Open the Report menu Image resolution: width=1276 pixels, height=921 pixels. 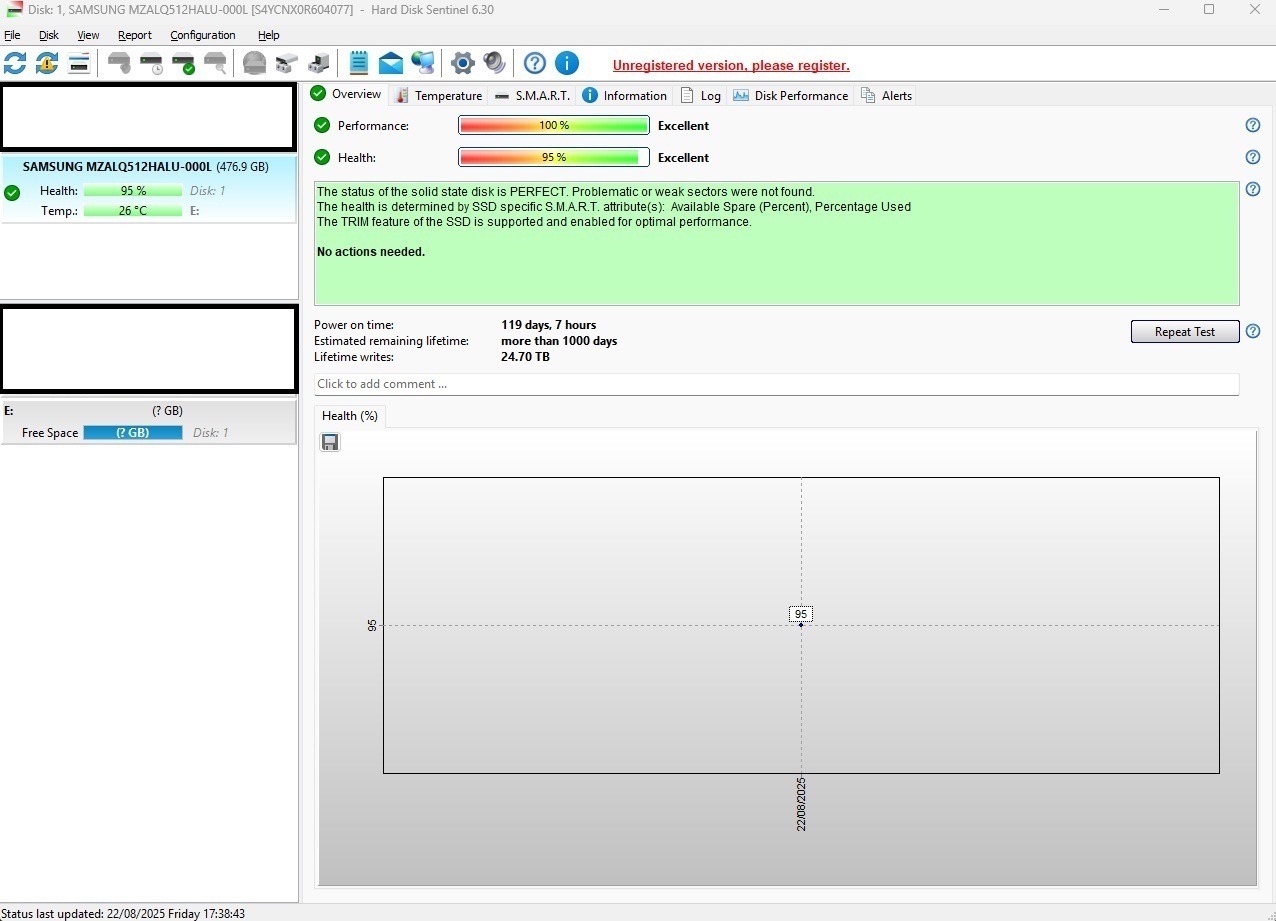tap(135, 35)
